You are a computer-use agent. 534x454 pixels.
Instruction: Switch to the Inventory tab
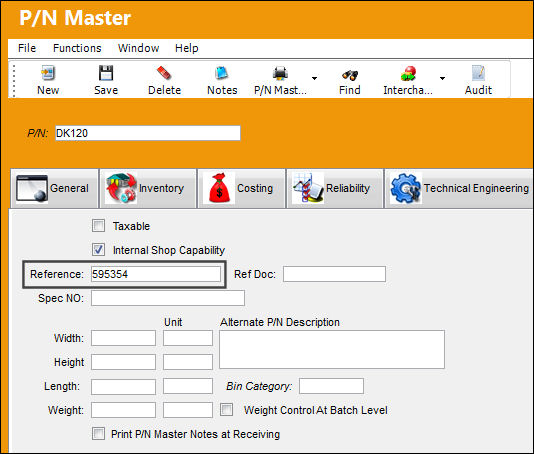pyautogui.click(x=147, y=188)
